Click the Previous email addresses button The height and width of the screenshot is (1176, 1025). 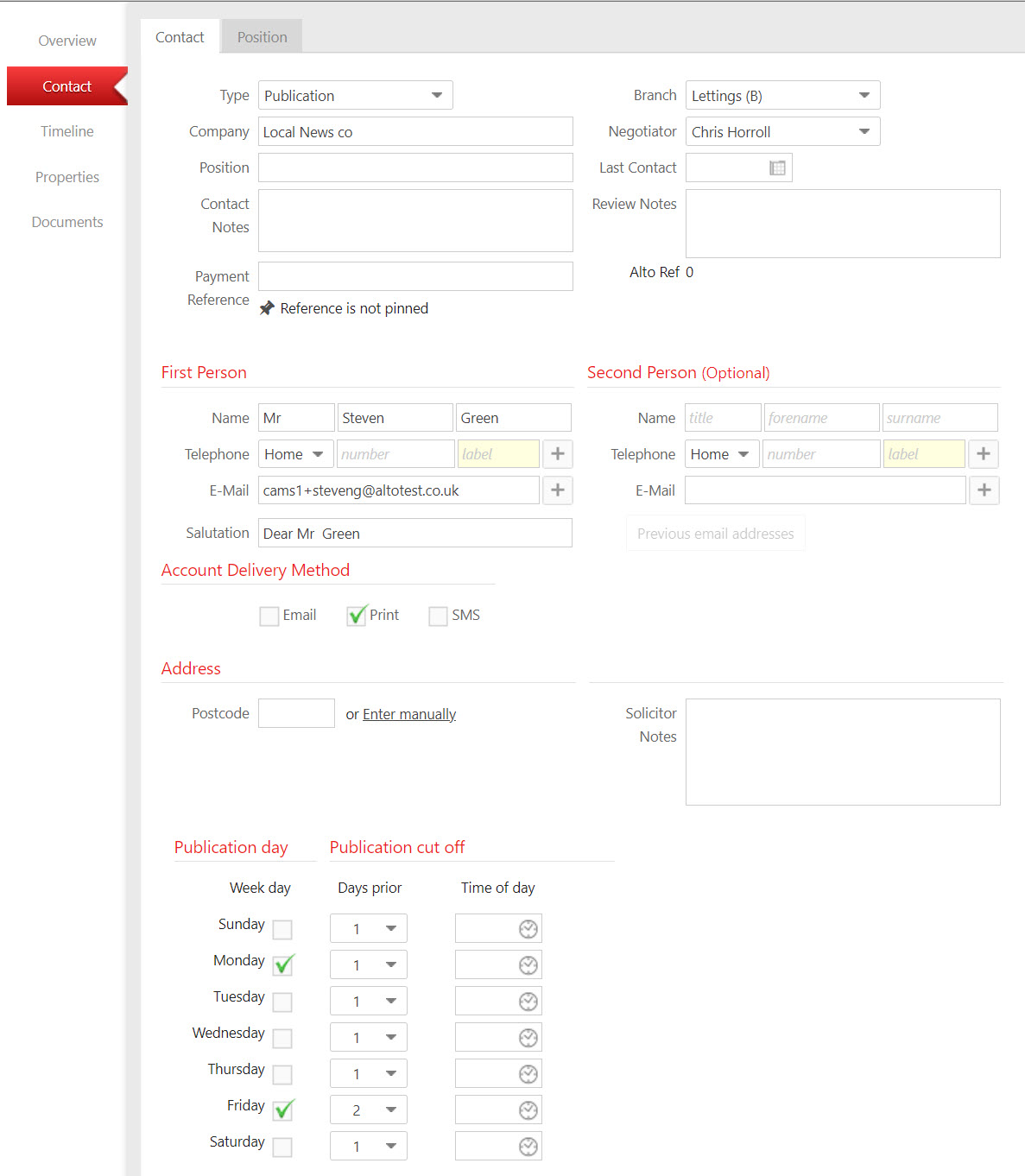(x=716, y=534)
